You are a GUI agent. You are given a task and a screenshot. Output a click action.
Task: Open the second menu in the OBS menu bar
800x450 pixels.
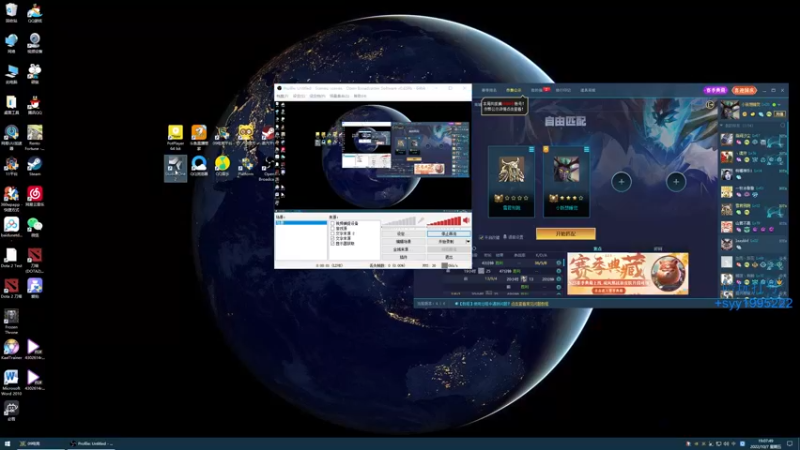pyautogui.click(x=299, y=96)
